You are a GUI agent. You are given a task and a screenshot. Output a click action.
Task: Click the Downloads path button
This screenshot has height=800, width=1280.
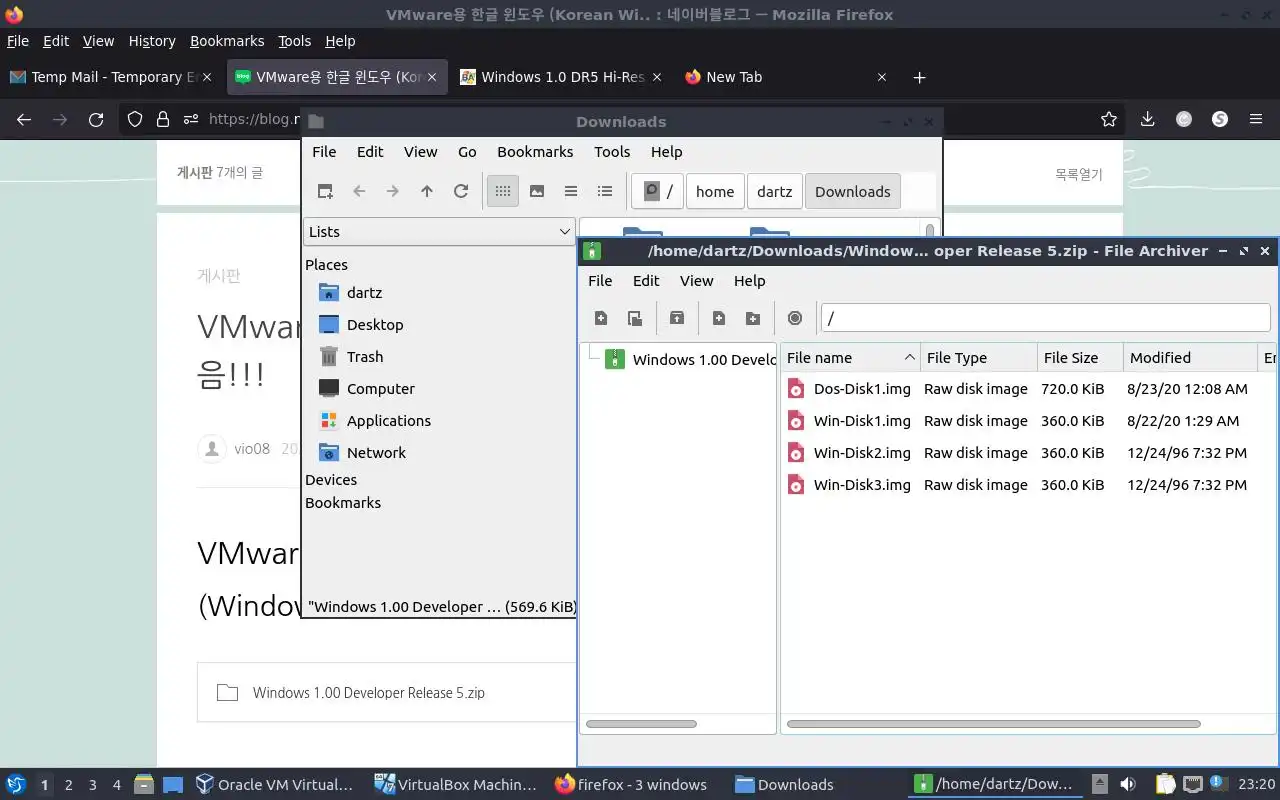[x=853, y=191]
